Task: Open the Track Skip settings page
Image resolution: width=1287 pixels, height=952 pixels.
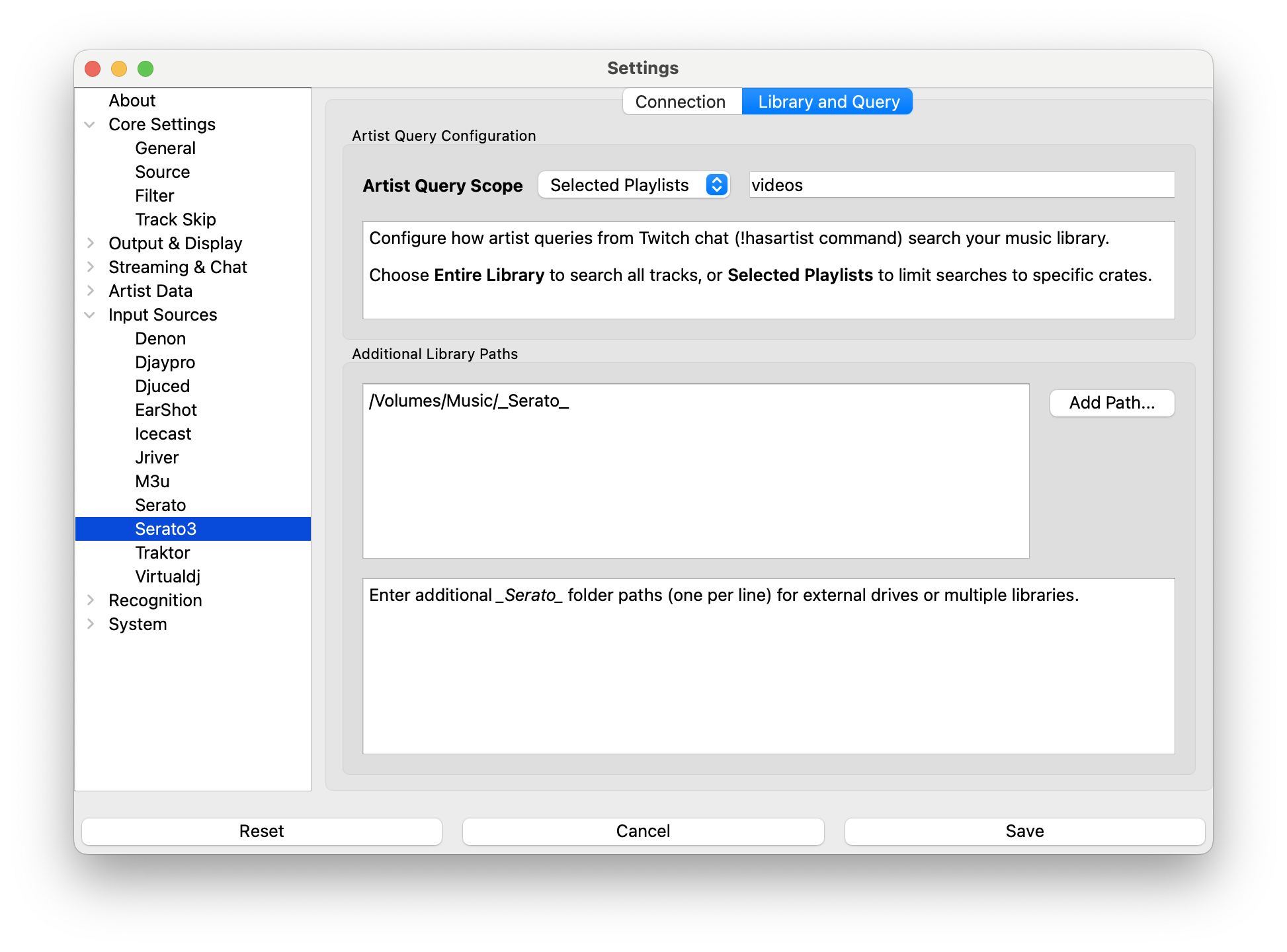Action: click(176, 219)
